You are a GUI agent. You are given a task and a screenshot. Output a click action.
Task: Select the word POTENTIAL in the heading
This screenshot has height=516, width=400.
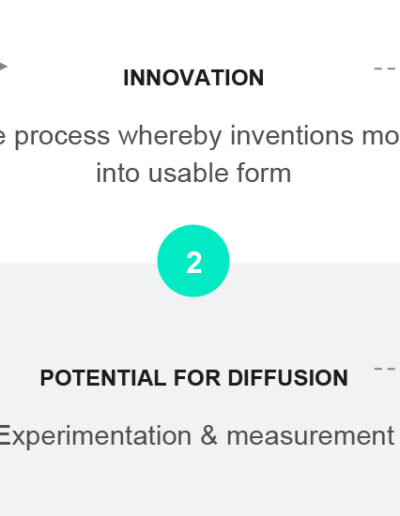[x=103, y=378]
